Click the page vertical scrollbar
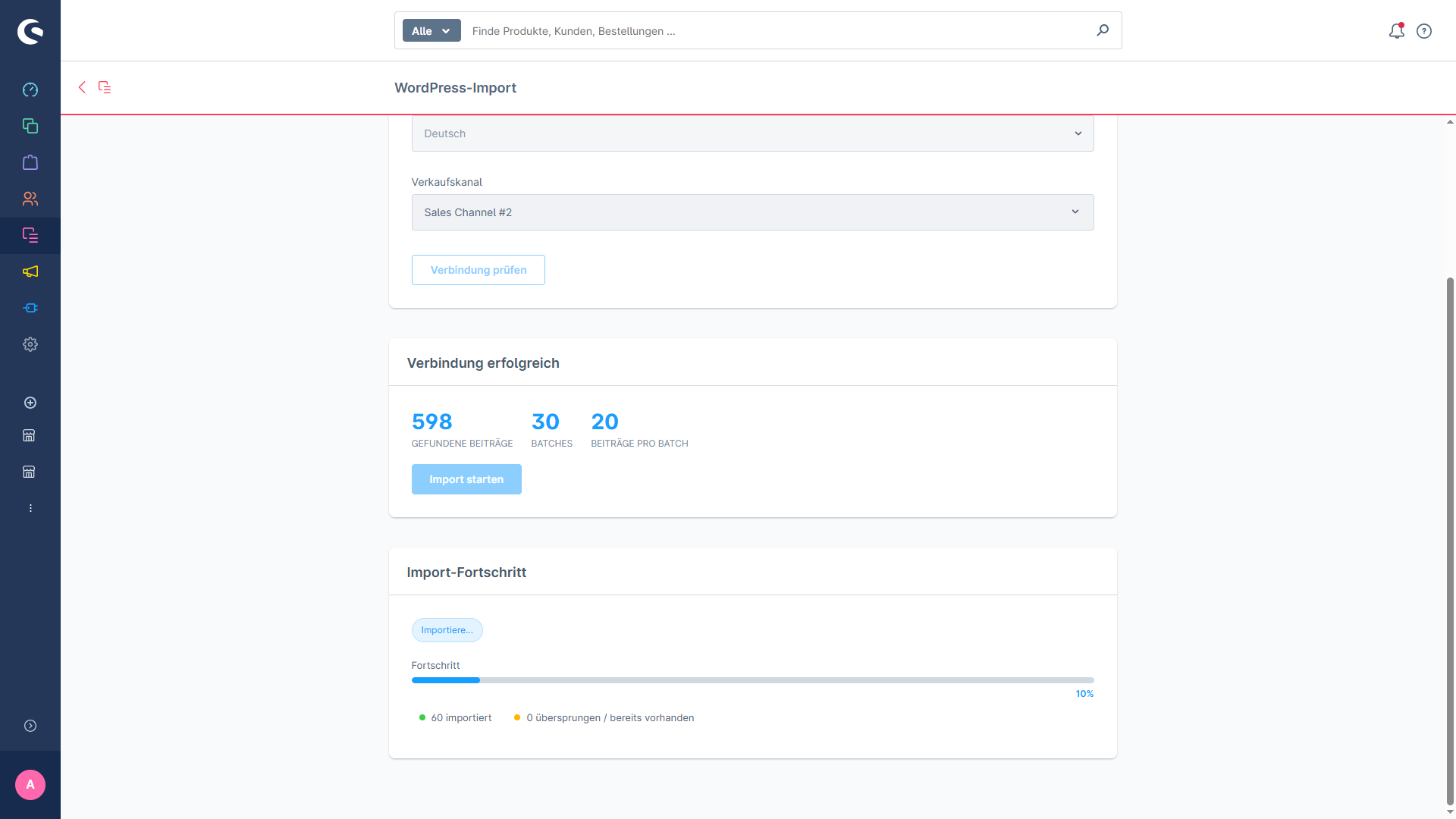This screenshot has width=1456, height=819. [x=1450, y=541]
